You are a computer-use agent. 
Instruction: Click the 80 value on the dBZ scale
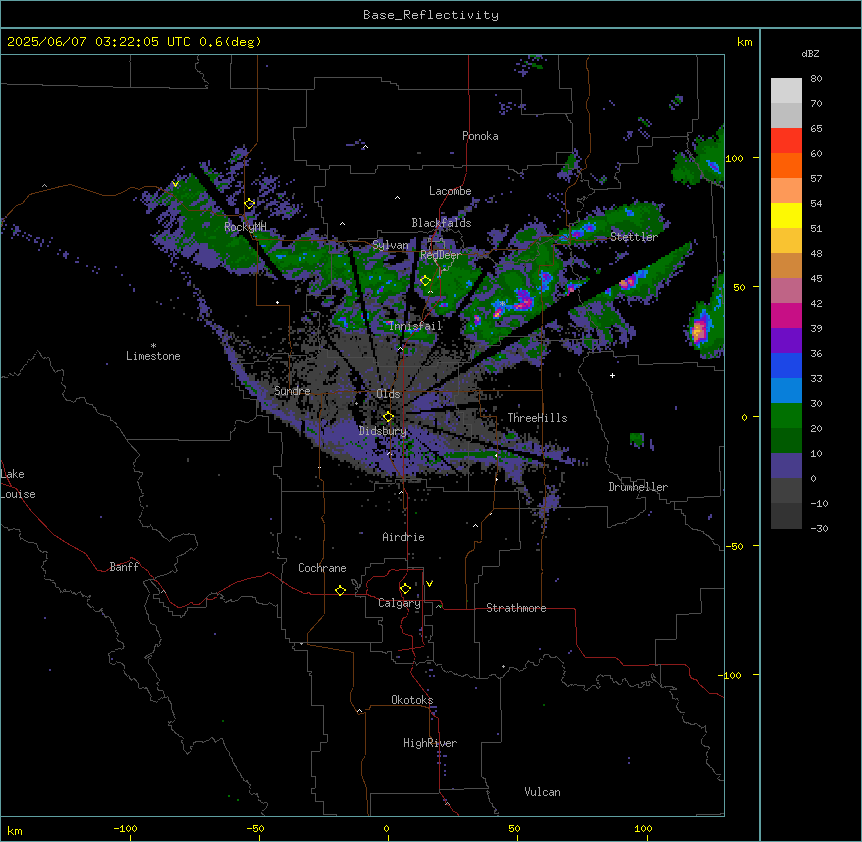816,79
